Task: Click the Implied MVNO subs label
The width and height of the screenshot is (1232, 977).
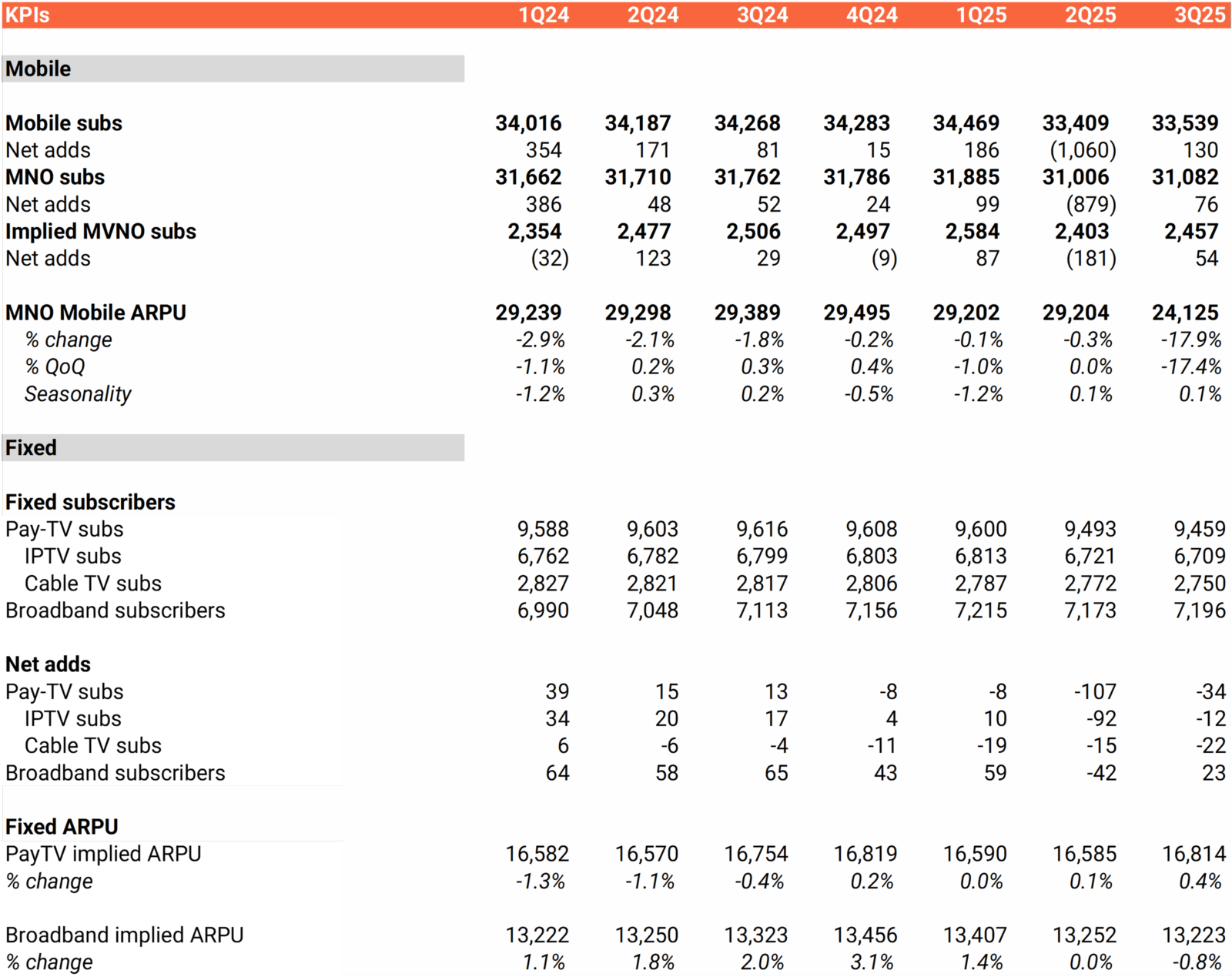Action: [101, 232]
